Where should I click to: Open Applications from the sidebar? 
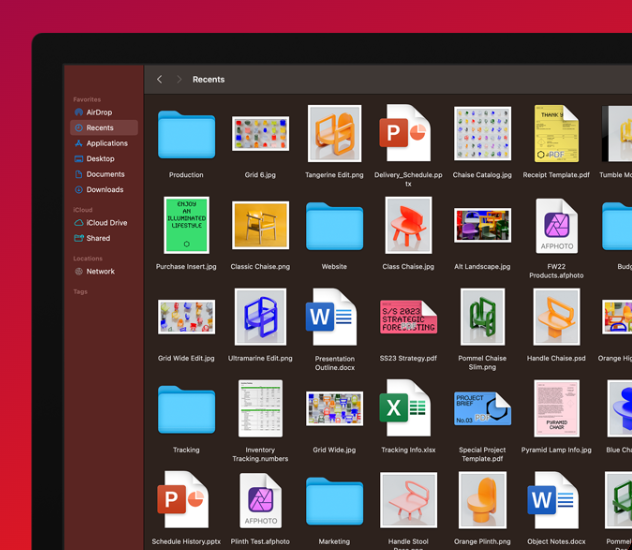coord(104,143)
